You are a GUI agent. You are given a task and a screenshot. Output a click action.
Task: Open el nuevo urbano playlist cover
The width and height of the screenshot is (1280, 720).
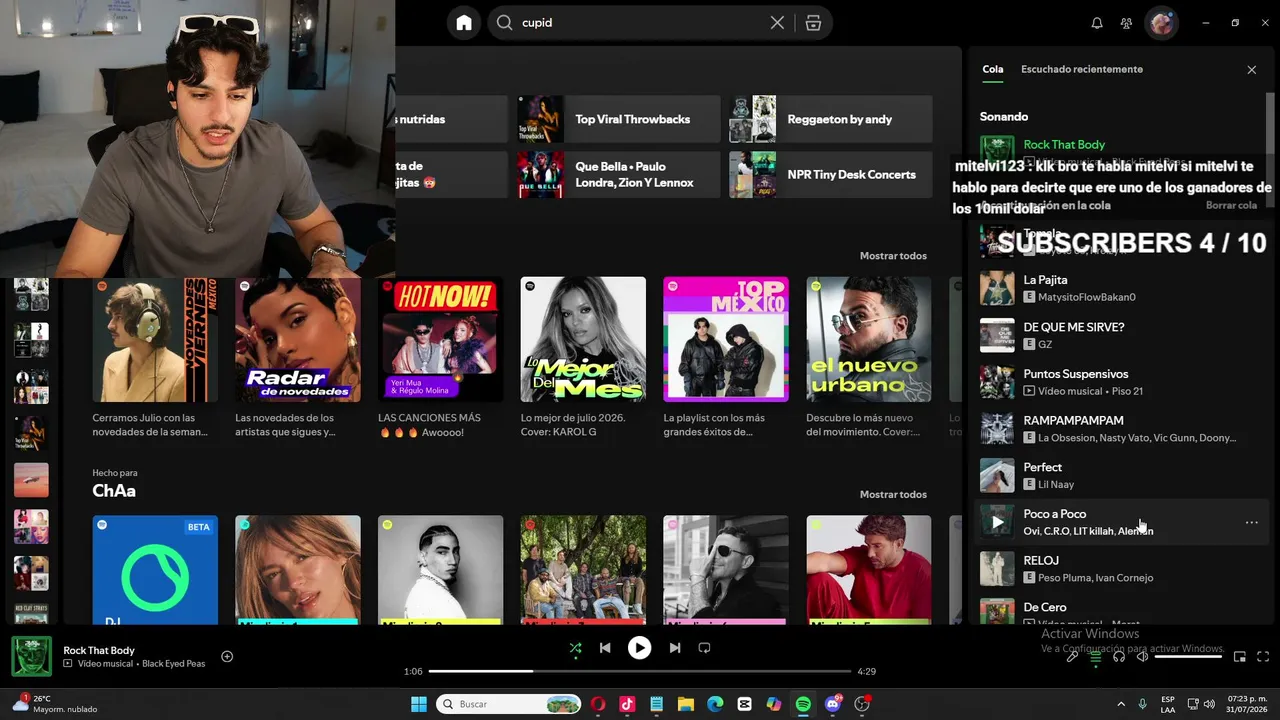869,339
